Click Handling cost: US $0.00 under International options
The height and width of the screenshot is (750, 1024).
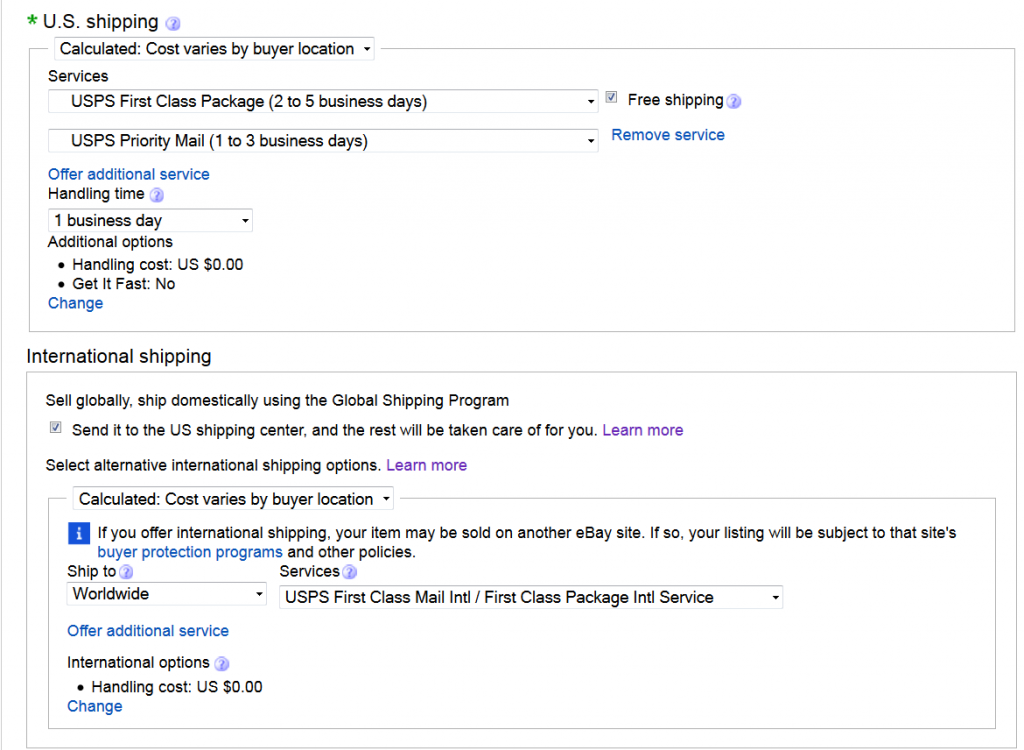point(177,687)
